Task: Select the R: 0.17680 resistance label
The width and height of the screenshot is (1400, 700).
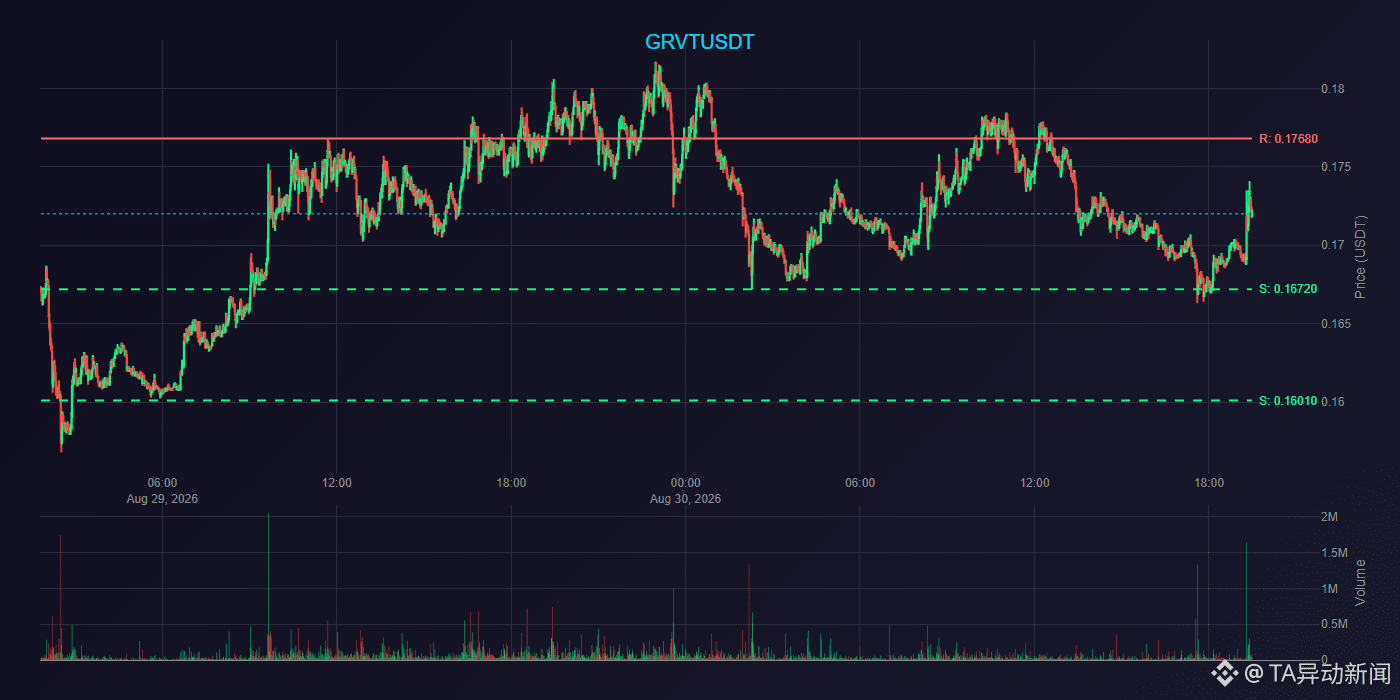Action: [1288, 138]
